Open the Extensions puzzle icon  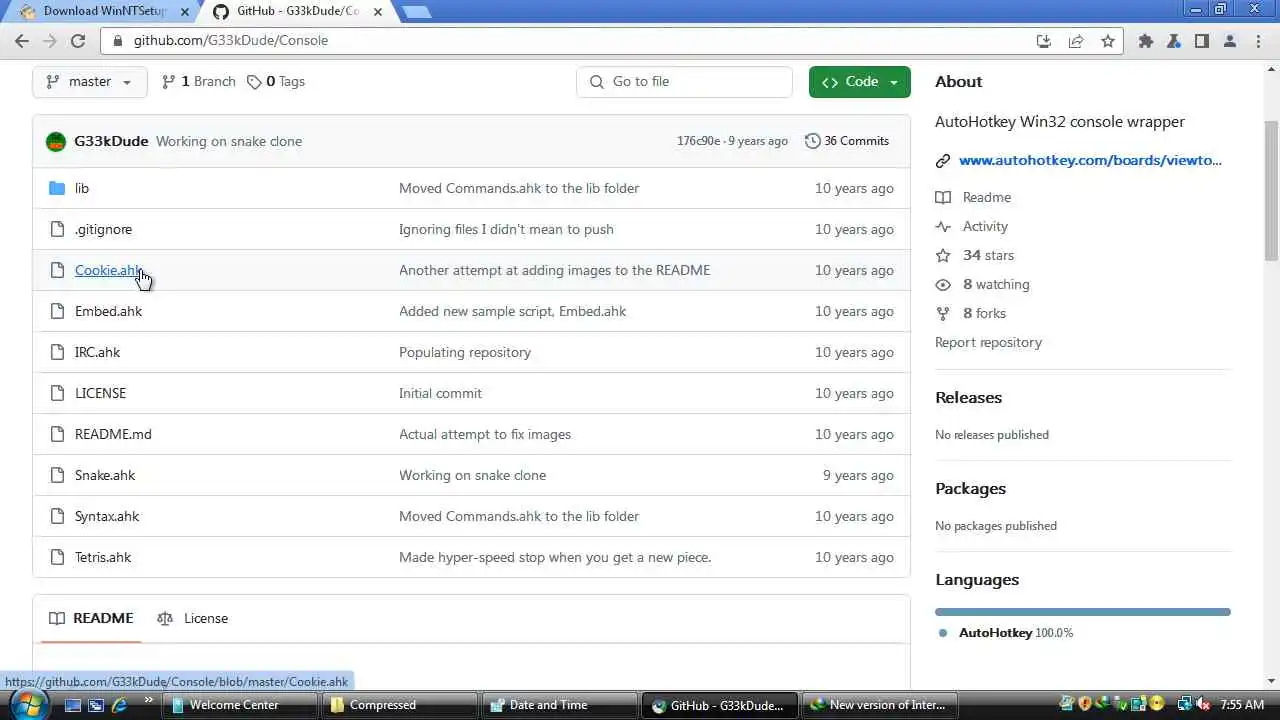1146,41
